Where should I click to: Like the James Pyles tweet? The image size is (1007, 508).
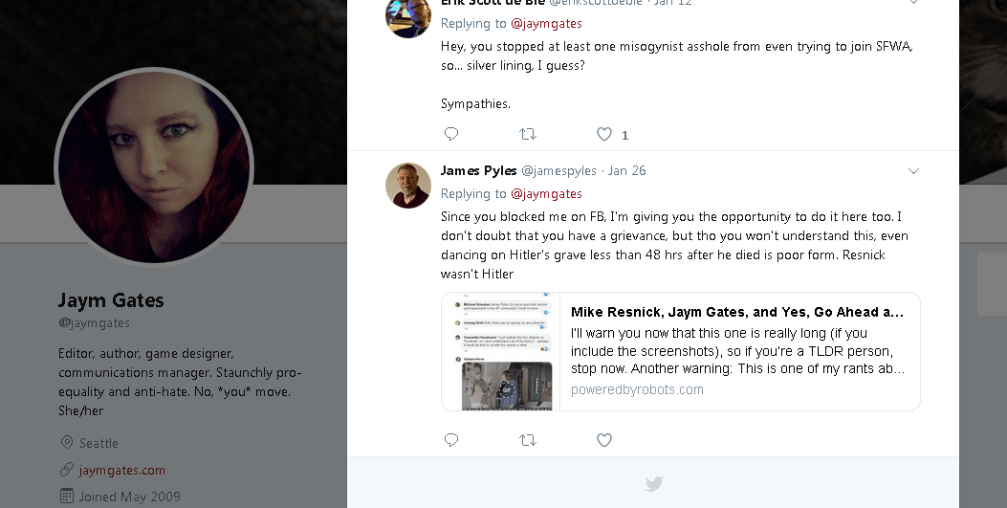604,440
